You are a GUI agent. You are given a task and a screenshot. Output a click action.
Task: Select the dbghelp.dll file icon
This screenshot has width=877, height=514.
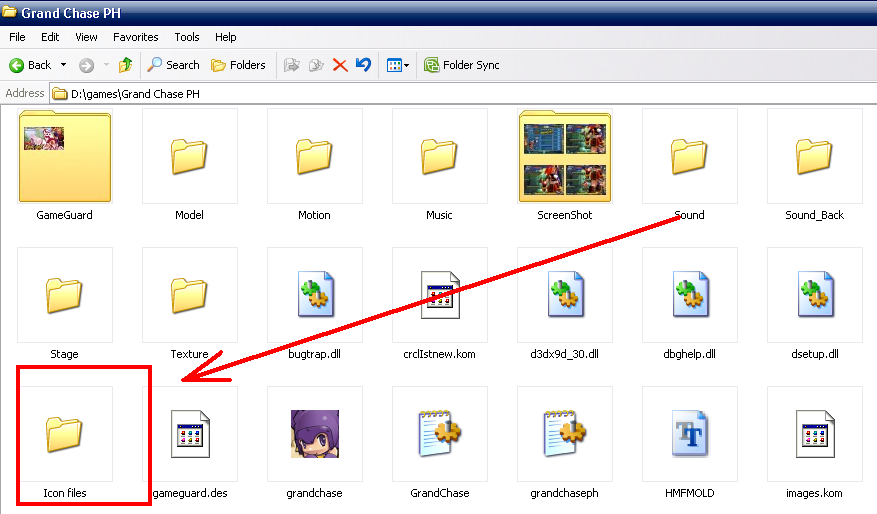point(690,295)
